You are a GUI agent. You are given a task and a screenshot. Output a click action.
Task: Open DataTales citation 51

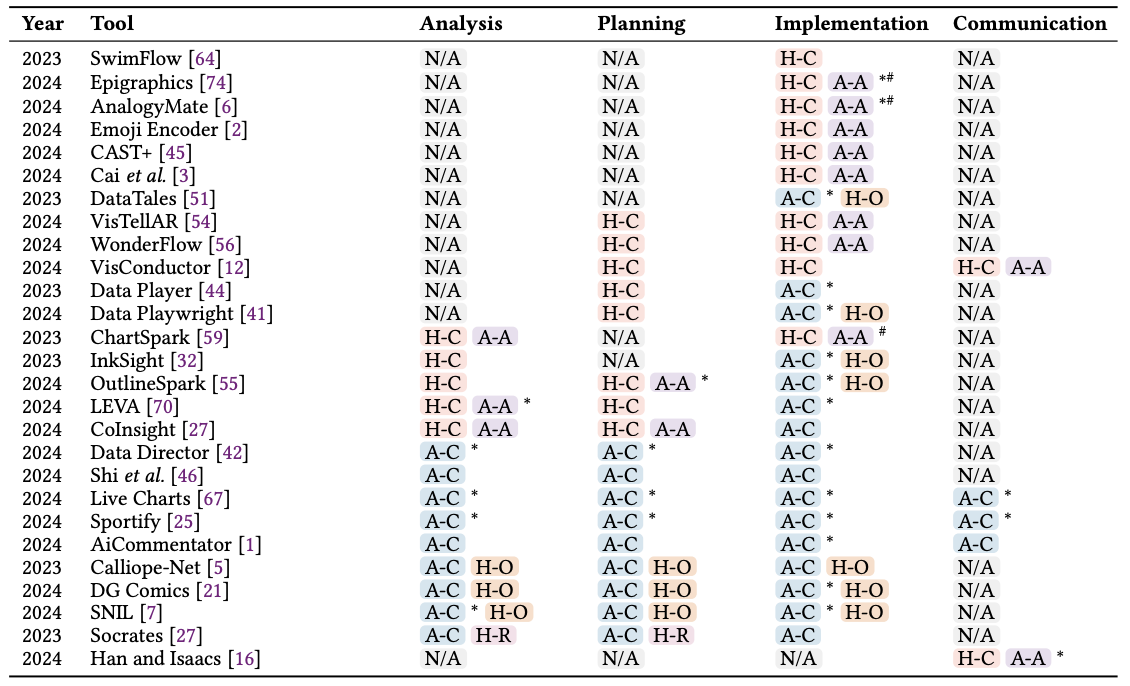pyautogui.click(x=199, y=198)
